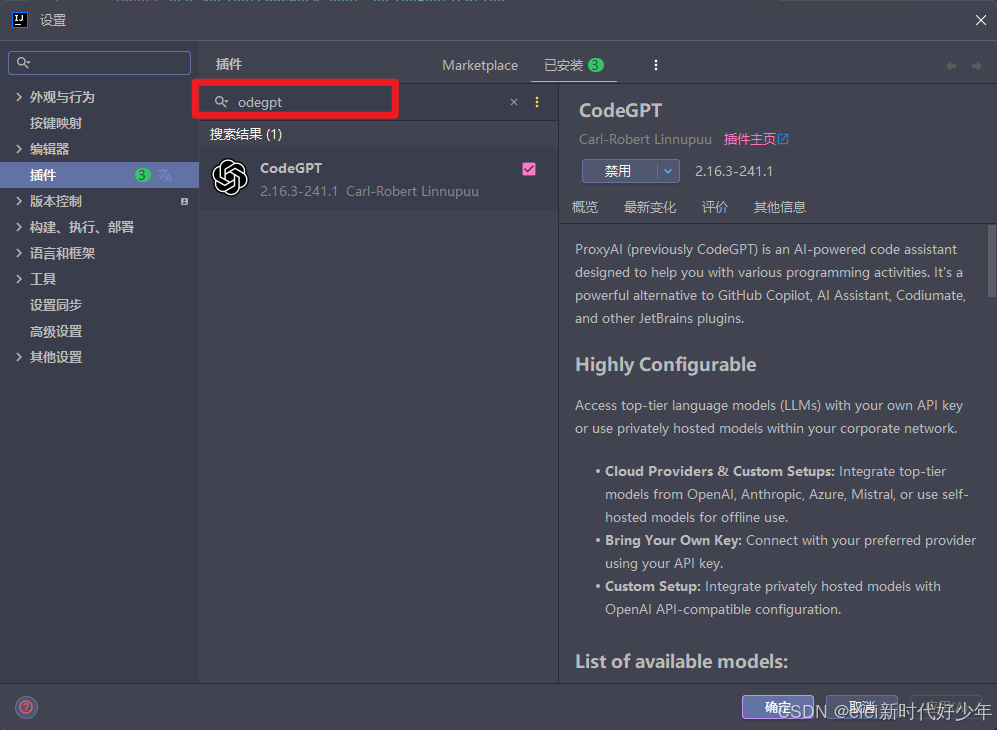The height and width of the screenshot is (730, 997).
Task: Click the 取消 button
Action: click(x=862, y=707)
